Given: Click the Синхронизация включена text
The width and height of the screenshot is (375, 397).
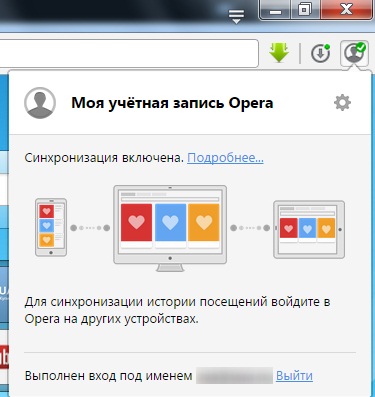Looking at the screenshot, I should 104,158.
